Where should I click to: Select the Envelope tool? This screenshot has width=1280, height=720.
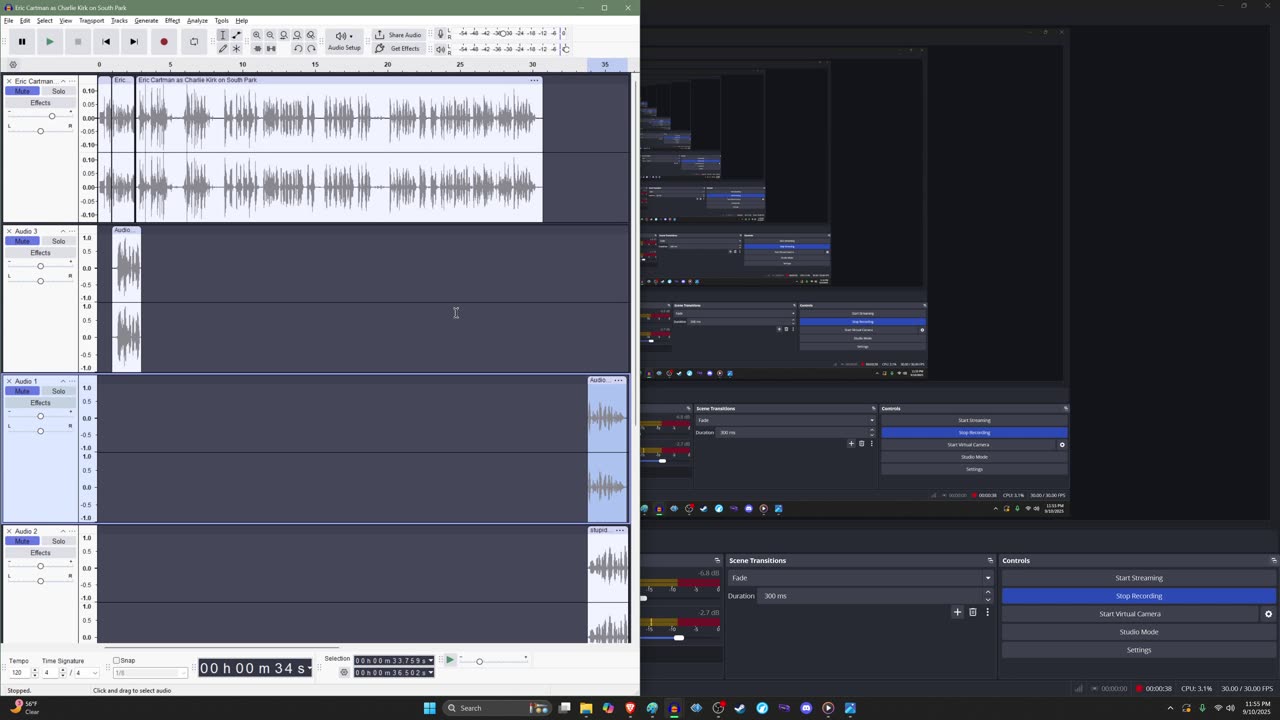236,35
